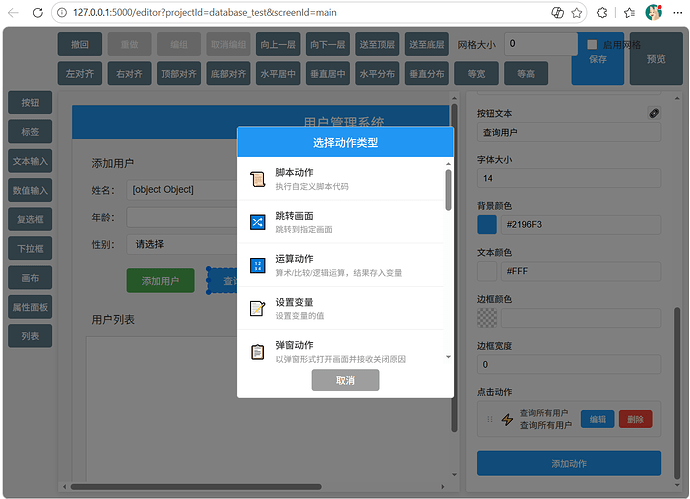Select 跳转画面 action type

(x=341, y=222)
